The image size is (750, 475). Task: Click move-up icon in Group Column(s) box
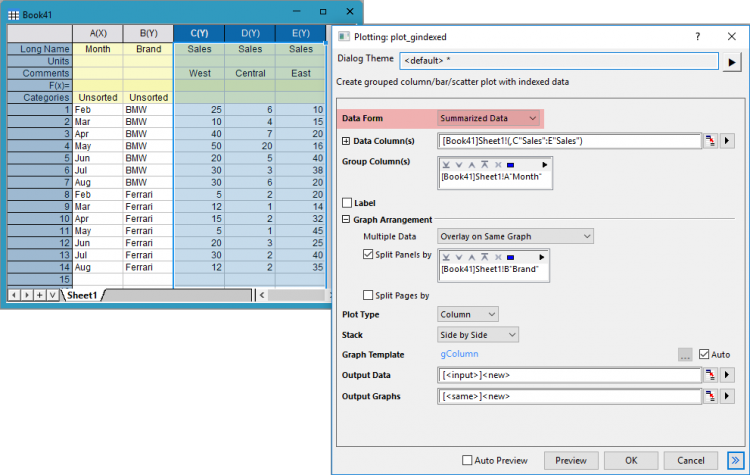coord(472,165)
